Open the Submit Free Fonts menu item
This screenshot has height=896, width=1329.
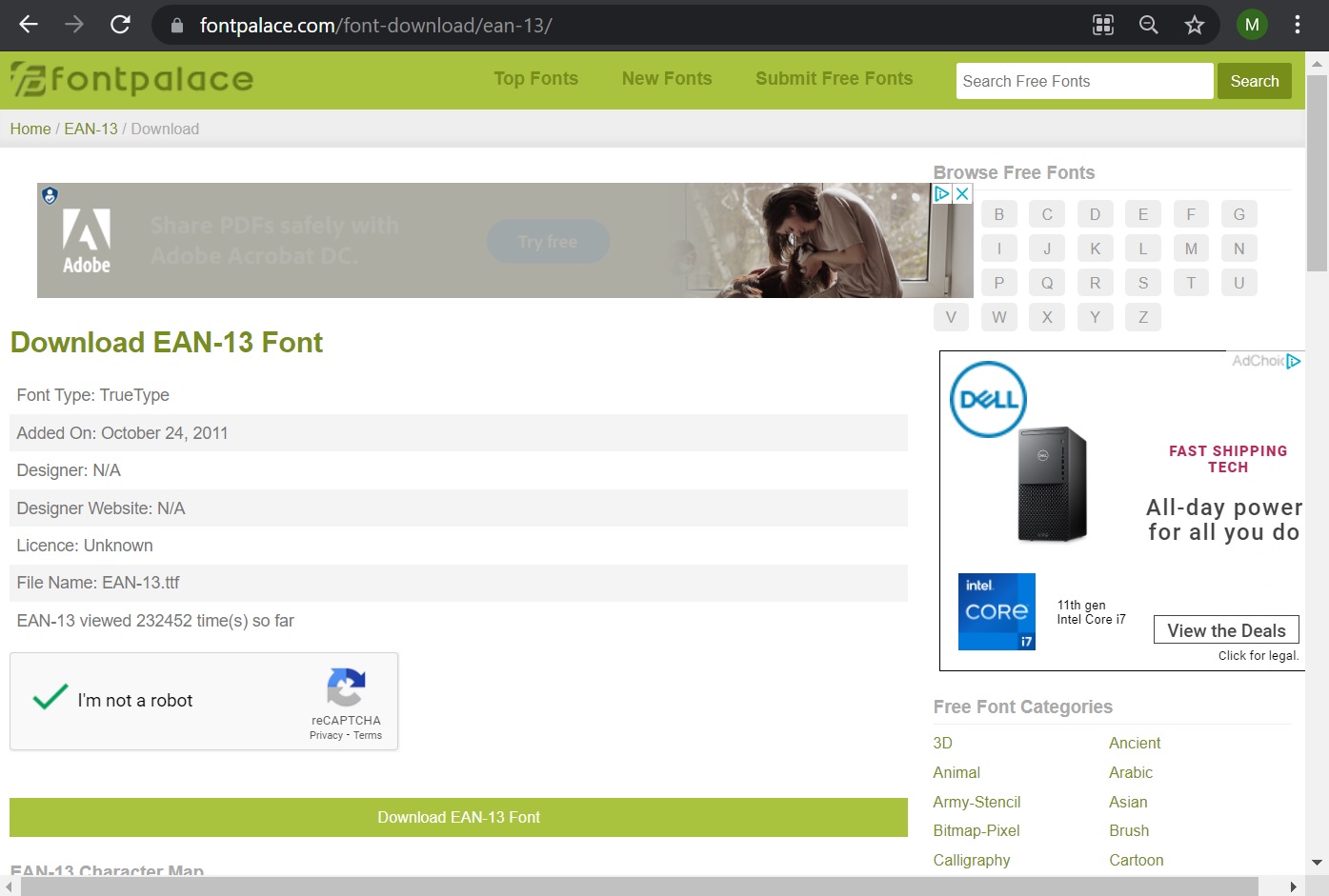pos(833,79)
